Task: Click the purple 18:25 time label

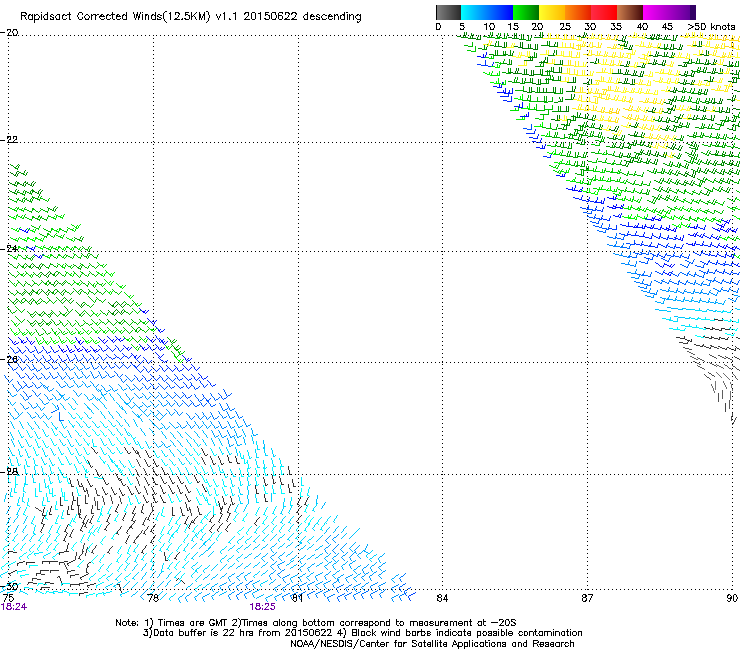Action: coord(262,607)
